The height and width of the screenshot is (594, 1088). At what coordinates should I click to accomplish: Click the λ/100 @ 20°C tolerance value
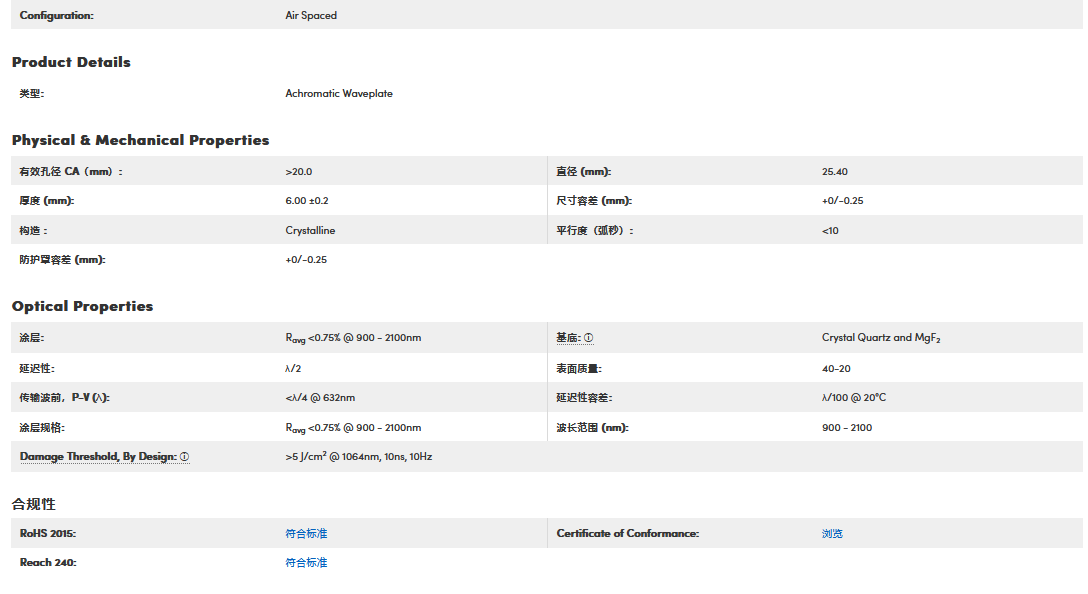(854, 398)
